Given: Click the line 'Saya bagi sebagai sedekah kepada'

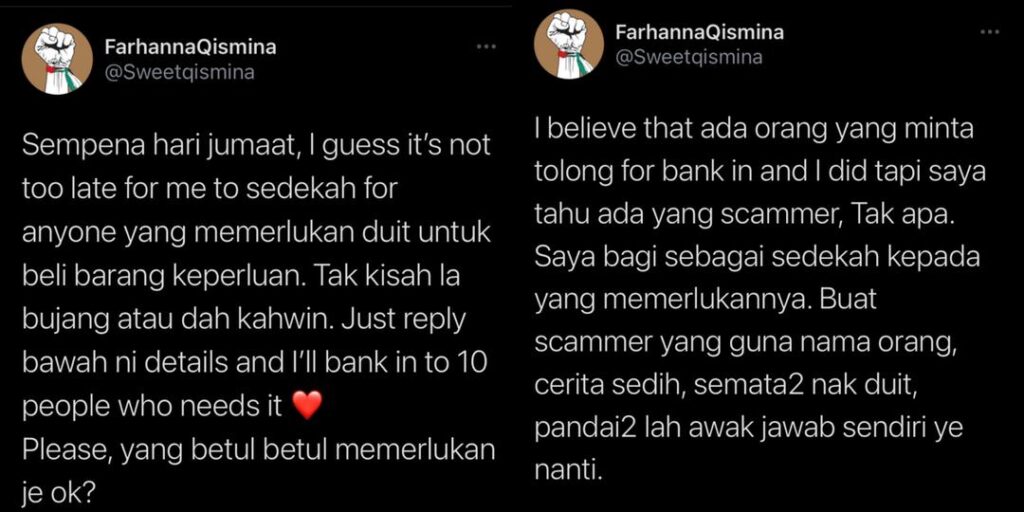Looking at the screenshot, I should [x=757, y=258].
